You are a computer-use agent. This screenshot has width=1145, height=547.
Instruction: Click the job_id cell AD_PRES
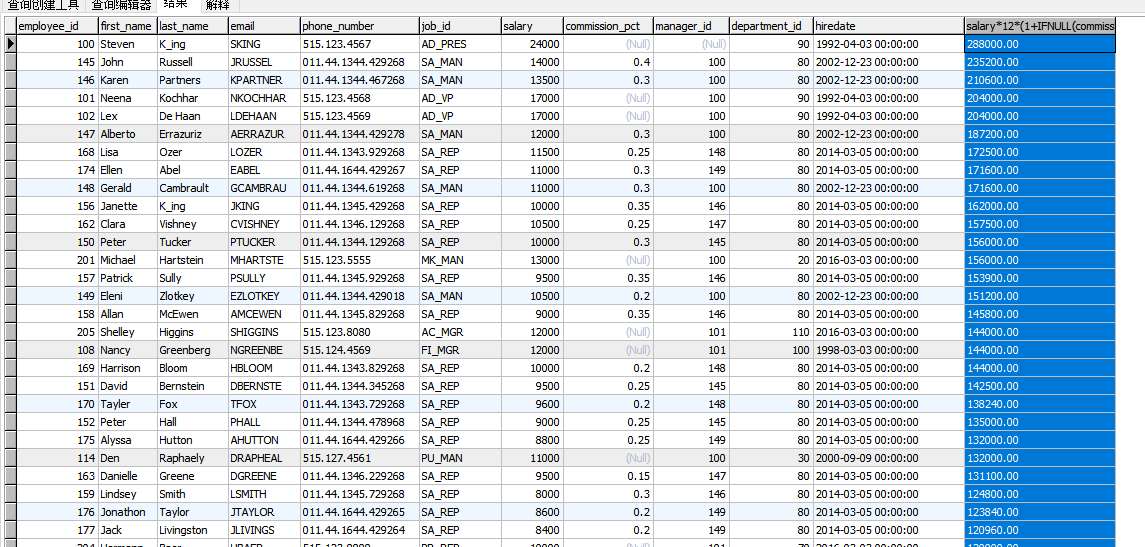pos(459,44)
